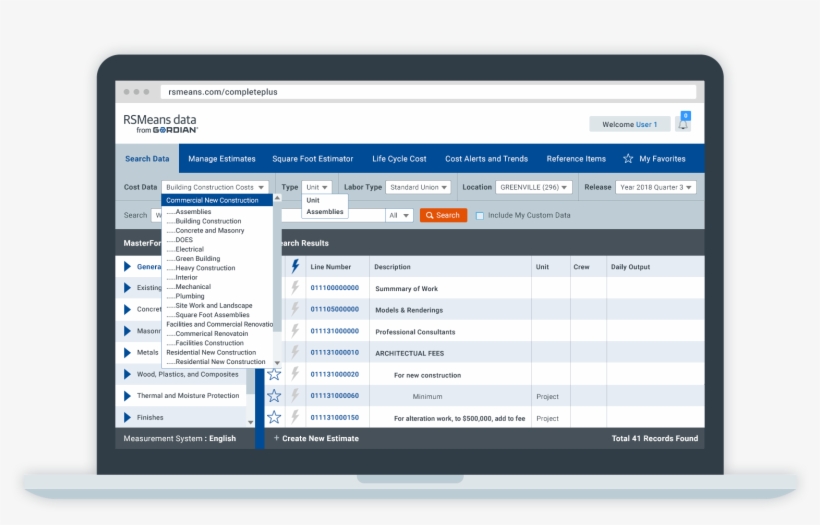
Task: Click lightning icon in ARCHITECTURAL FEES row
Action: tap(295, 352)
